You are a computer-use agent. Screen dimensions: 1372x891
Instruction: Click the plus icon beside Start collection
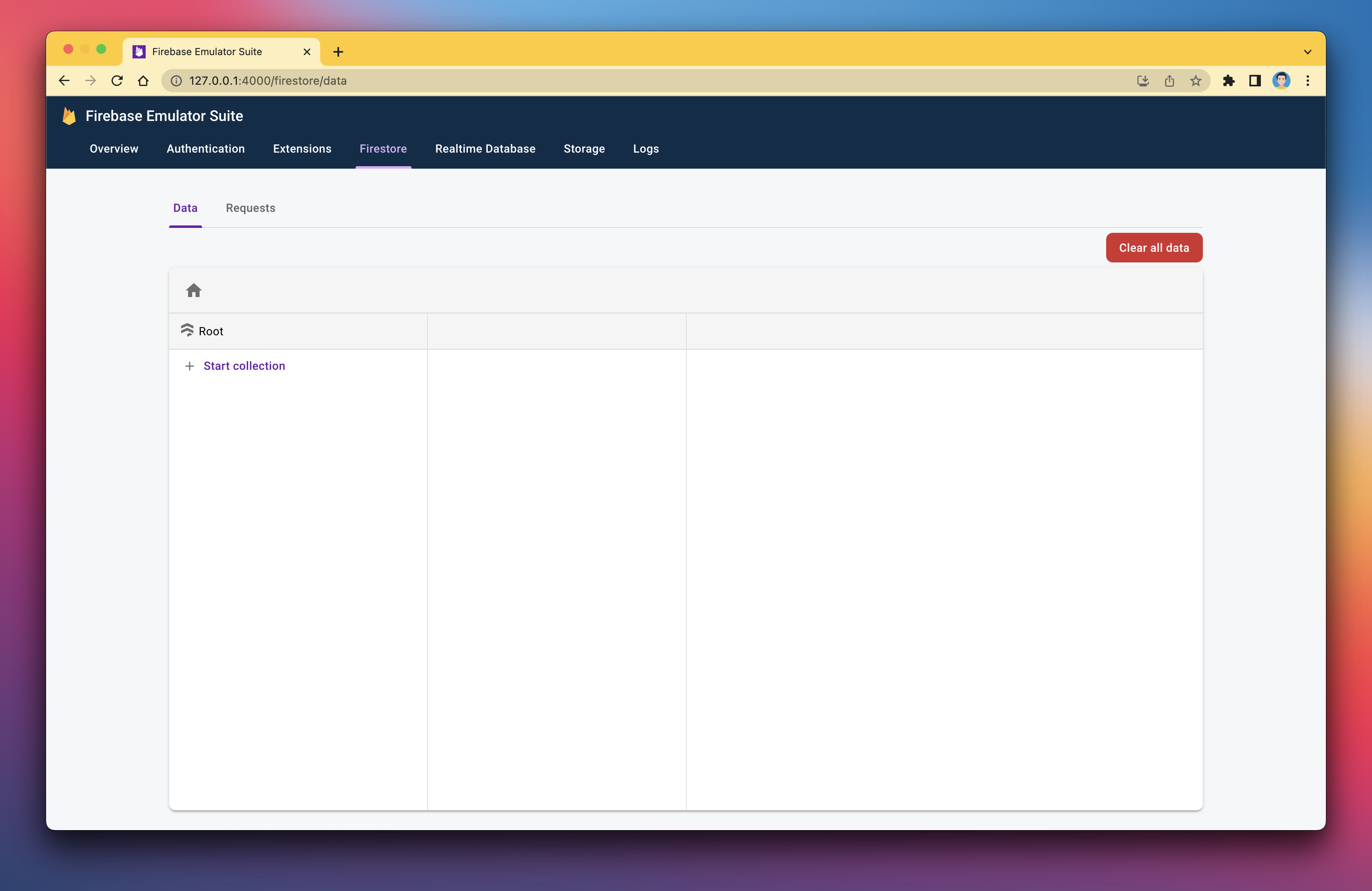189,366
